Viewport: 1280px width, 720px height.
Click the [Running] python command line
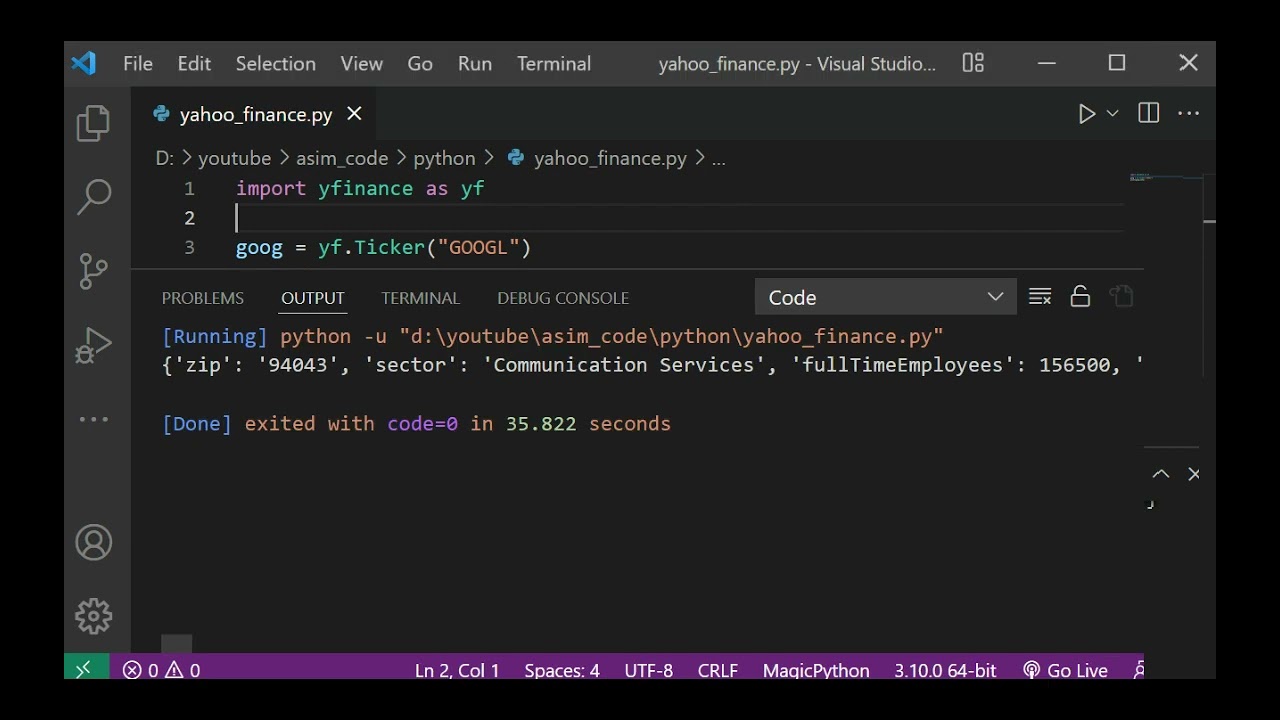553,336
